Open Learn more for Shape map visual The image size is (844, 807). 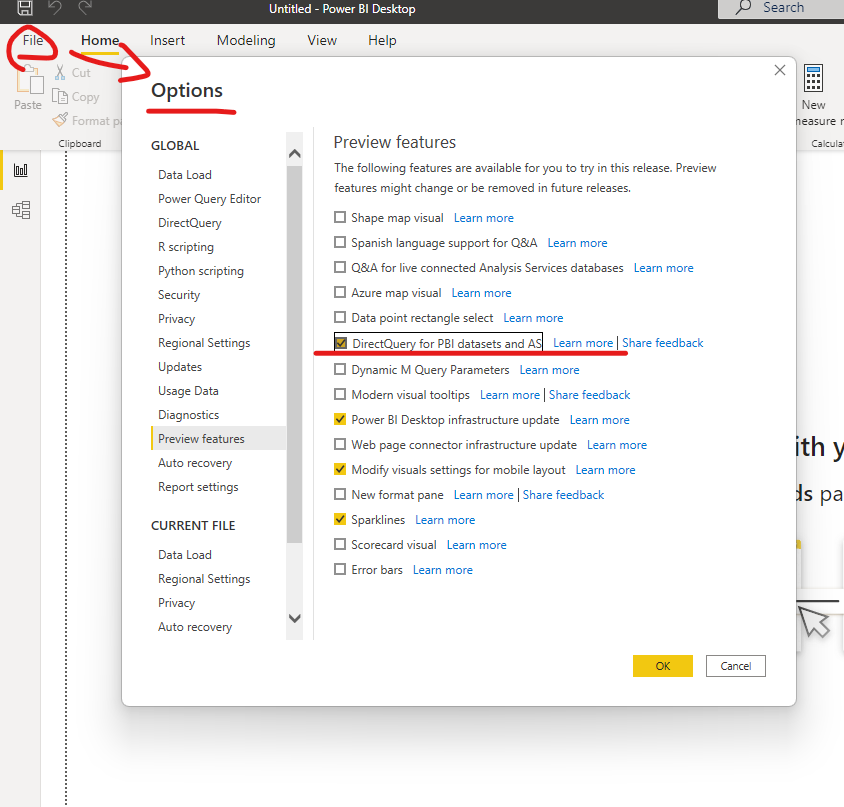coord(483,218)
